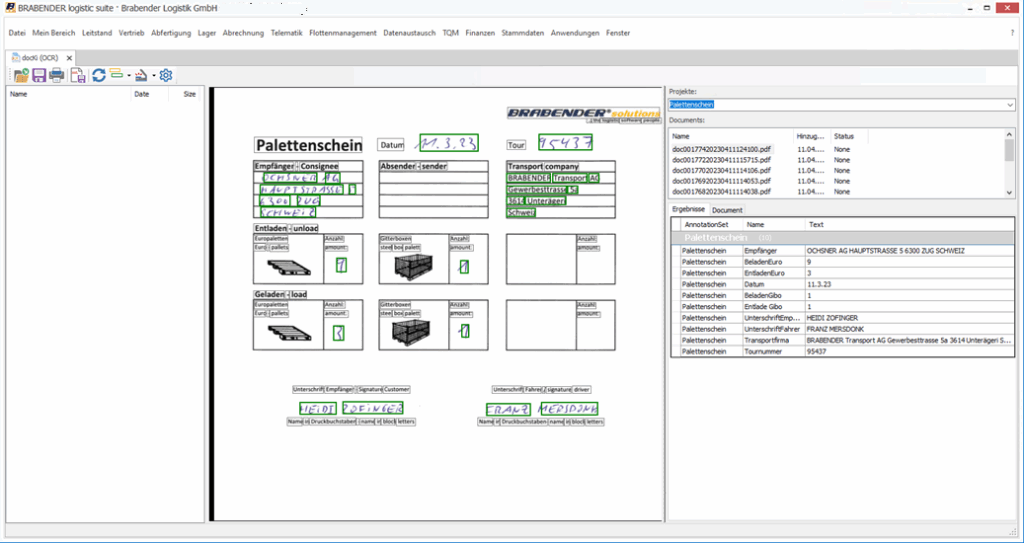Sort file list by Date column

coord(142,94)
